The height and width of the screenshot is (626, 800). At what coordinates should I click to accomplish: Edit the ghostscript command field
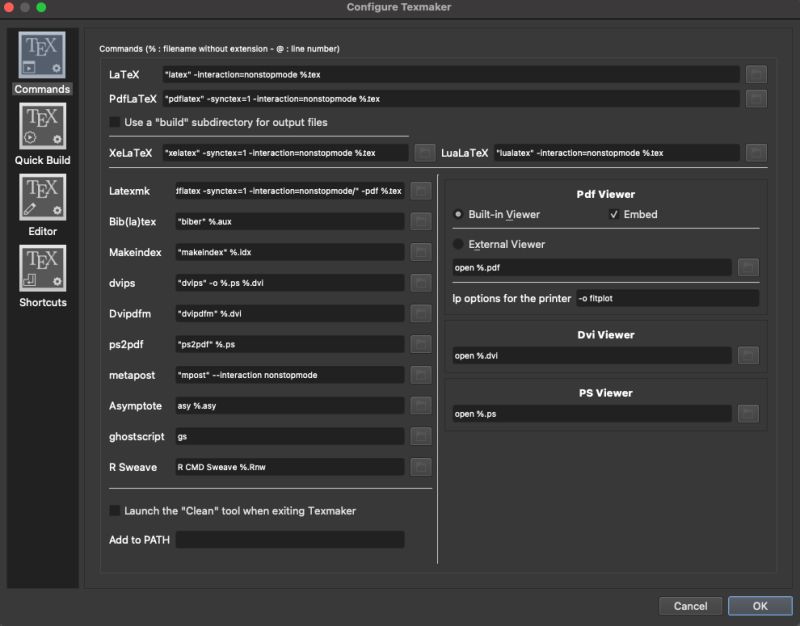tap(290, 436)
